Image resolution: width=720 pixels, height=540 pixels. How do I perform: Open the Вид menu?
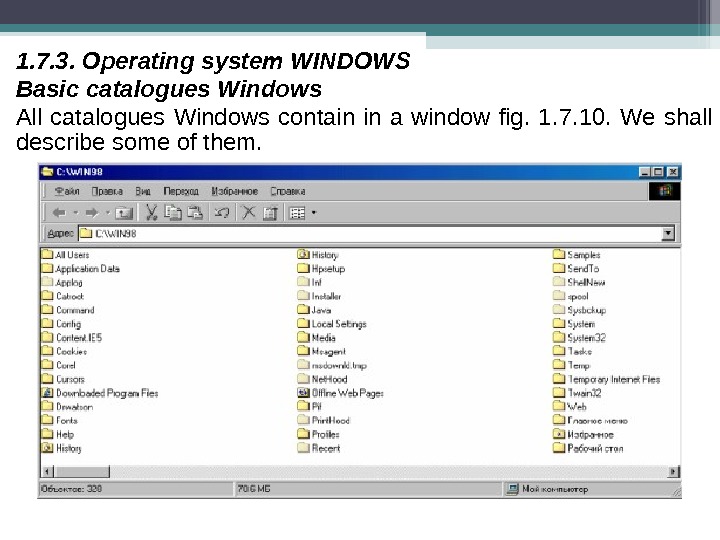pos(143,191)
